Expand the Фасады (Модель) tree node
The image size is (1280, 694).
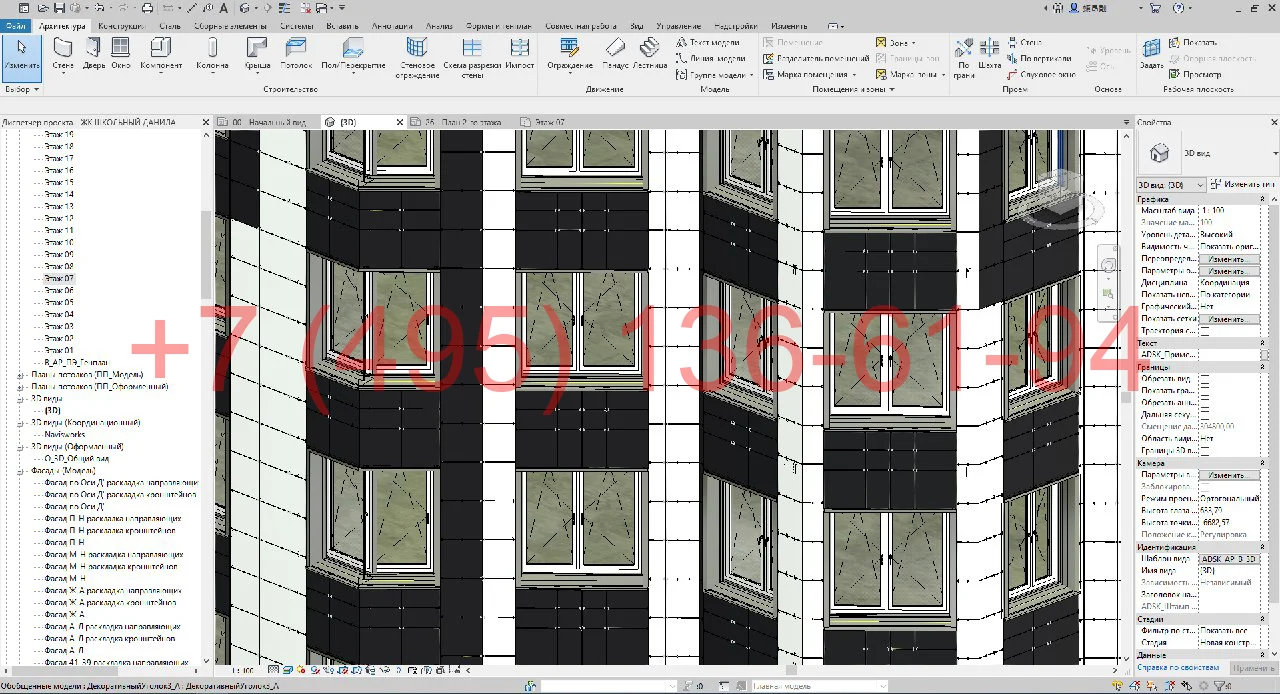click(21, 471)
